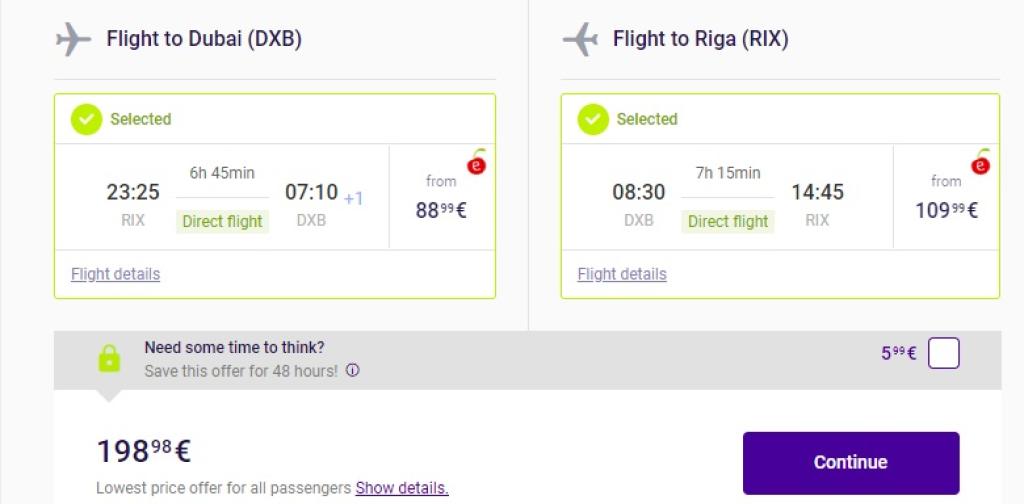The width and height of the screenshot is (1024, 504).
Task: Expand Show details for the lowest price offer
Action: (x=402, y=488)
